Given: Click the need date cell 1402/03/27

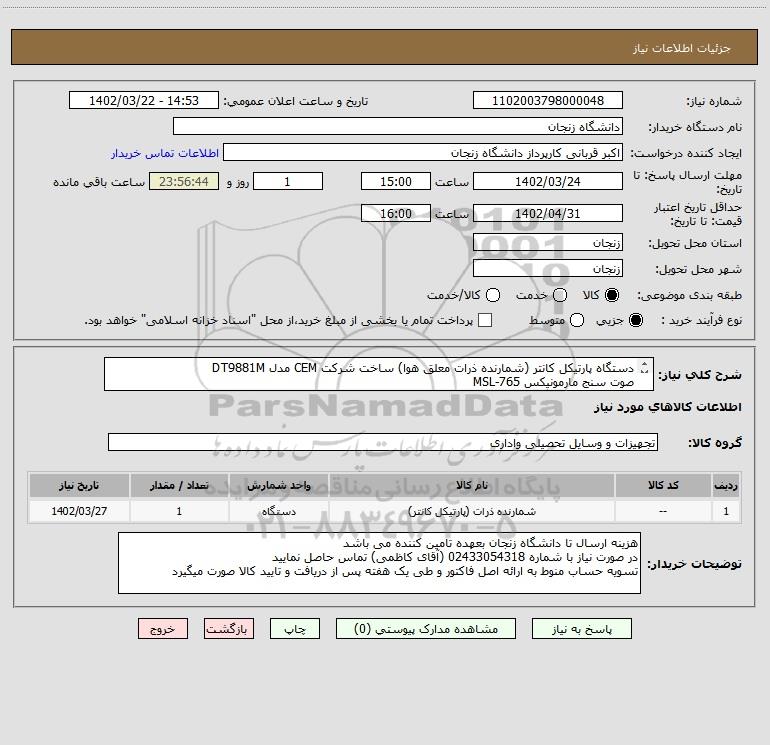Looking at the screenshot, I should (x=79, y=511).
